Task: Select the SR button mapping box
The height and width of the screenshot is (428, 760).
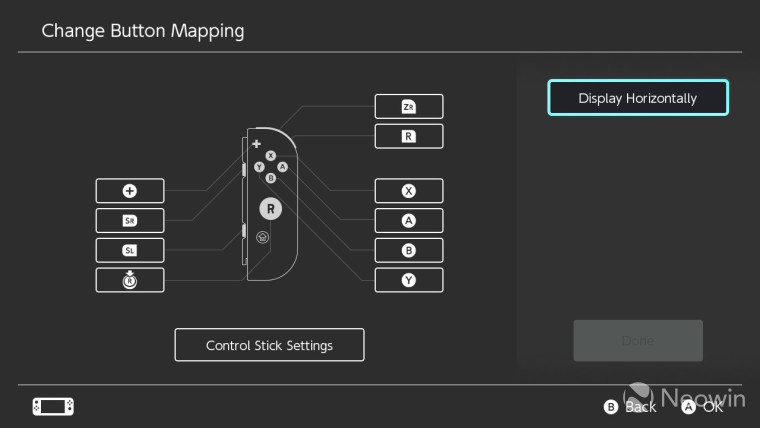Action: pyautogui.click(x=130, y=221)
